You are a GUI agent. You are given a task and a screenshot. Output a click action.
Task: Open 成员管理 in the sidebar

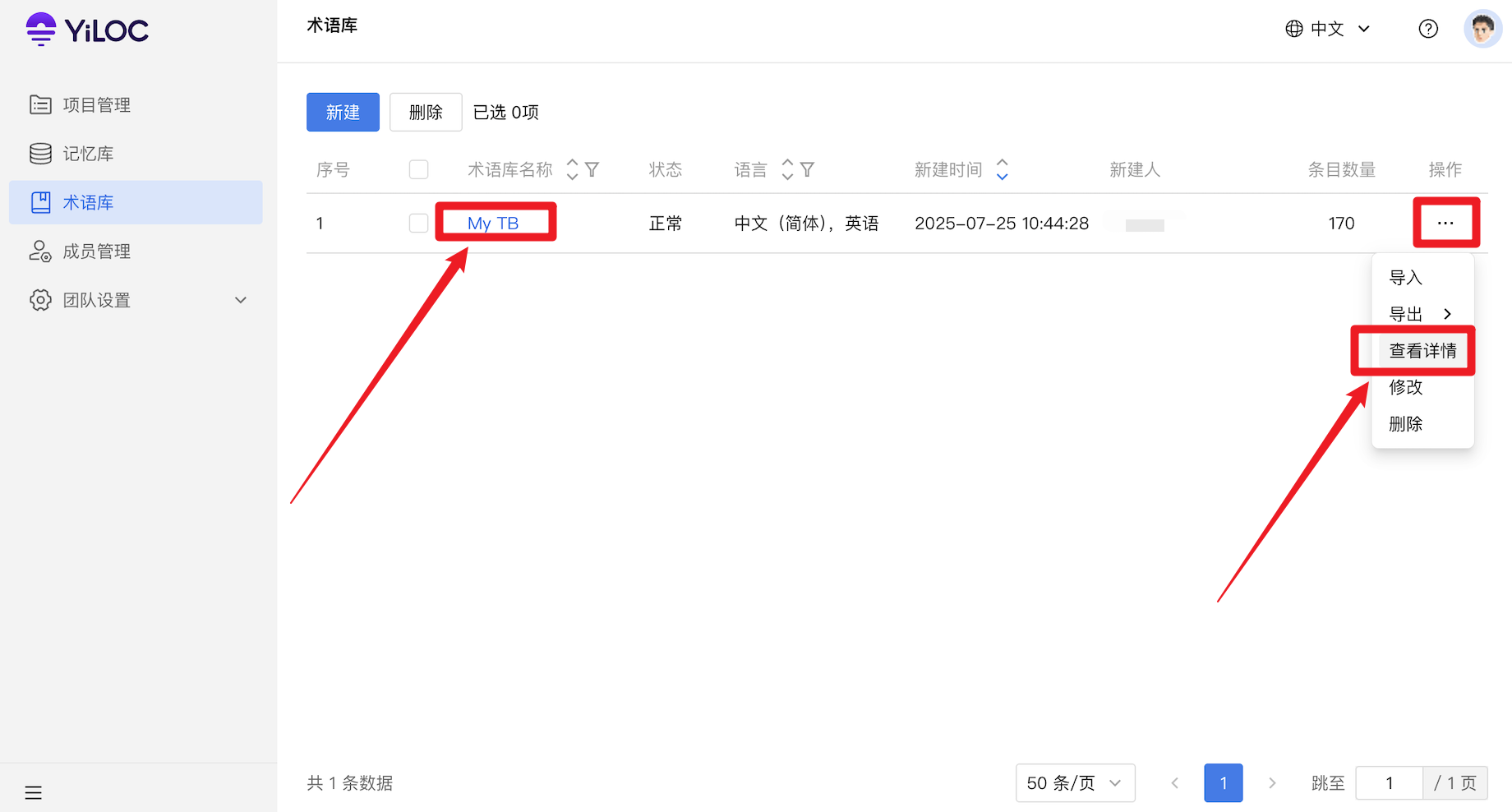pyautogui.click(x=136, y=251)
